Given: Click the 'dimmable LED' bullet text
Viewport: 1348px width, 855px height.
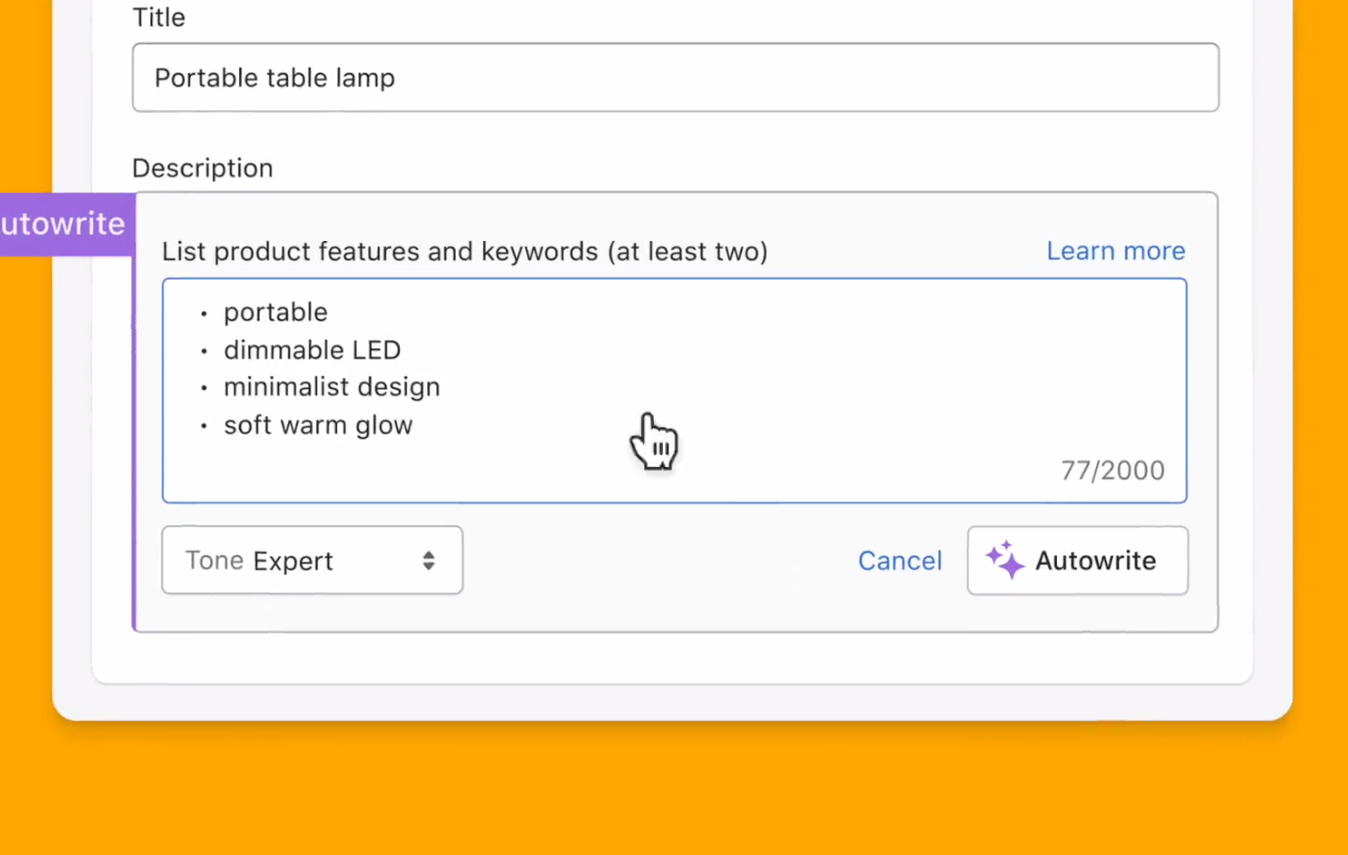Looking at the screenshot, I should point(312,350).
